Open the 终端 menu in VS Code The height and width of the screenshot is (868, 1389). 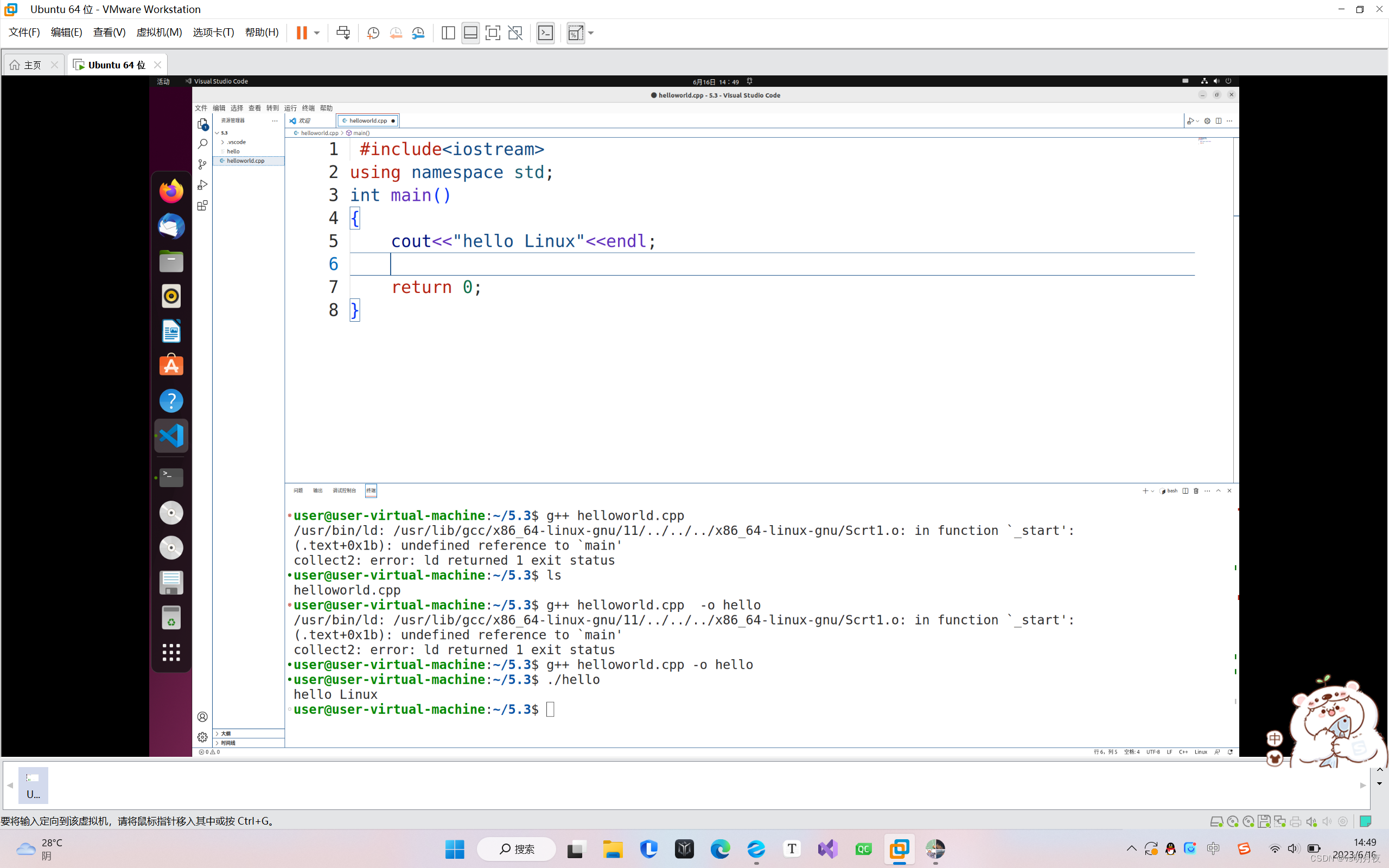(x=308, y=108)
